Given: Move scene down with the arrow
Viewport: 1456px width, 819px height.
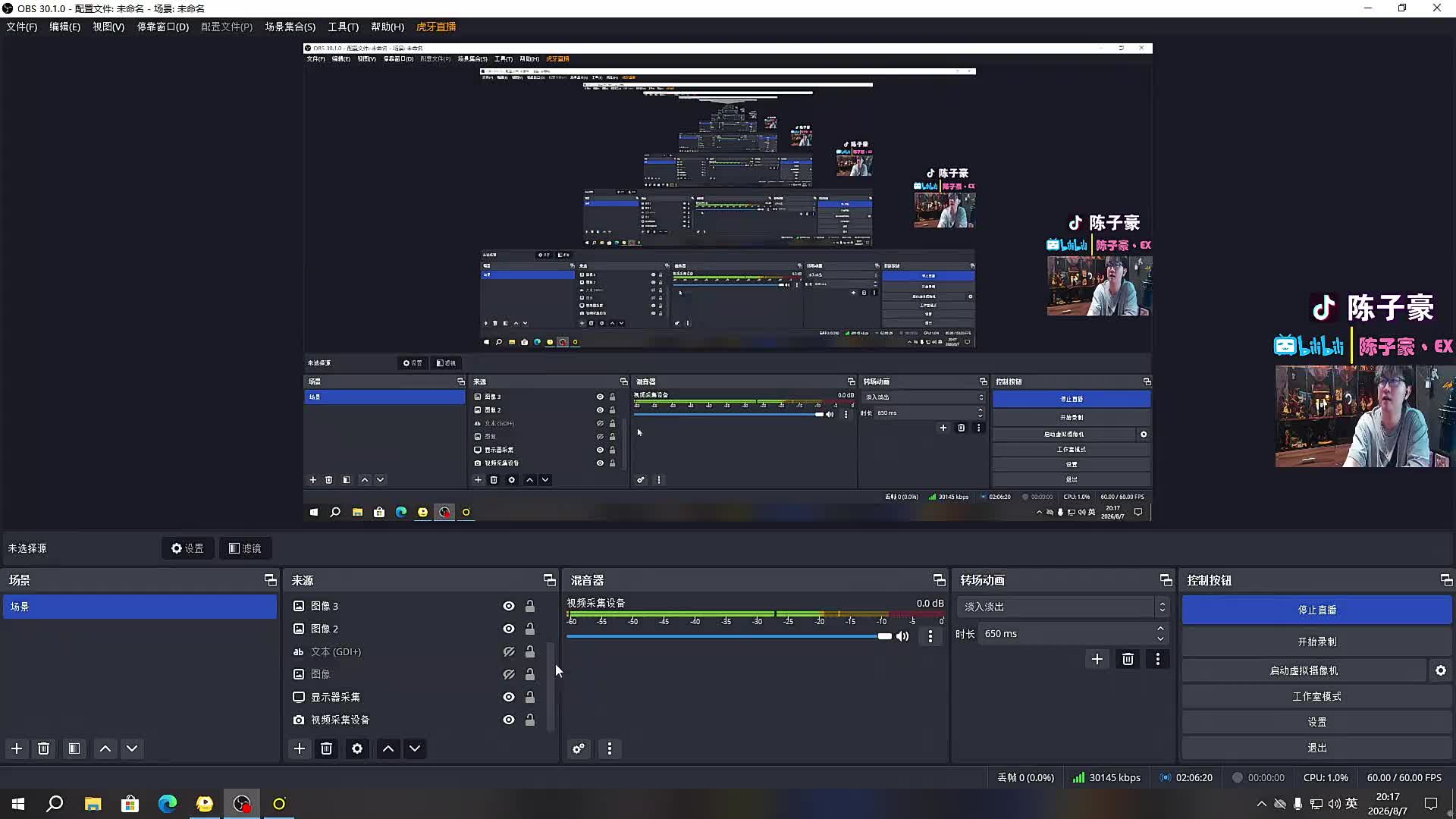Looking at the screenshot, I should click(132, 748).
